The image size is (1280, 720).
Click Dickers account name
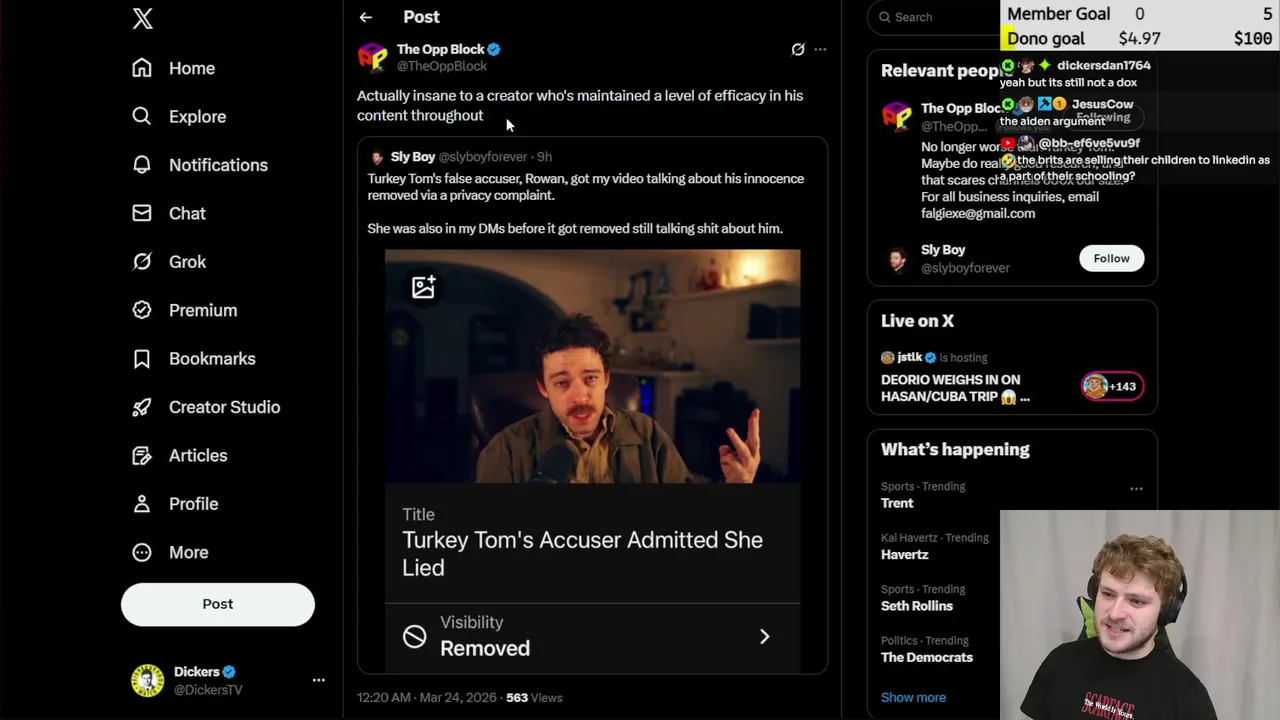196,672
